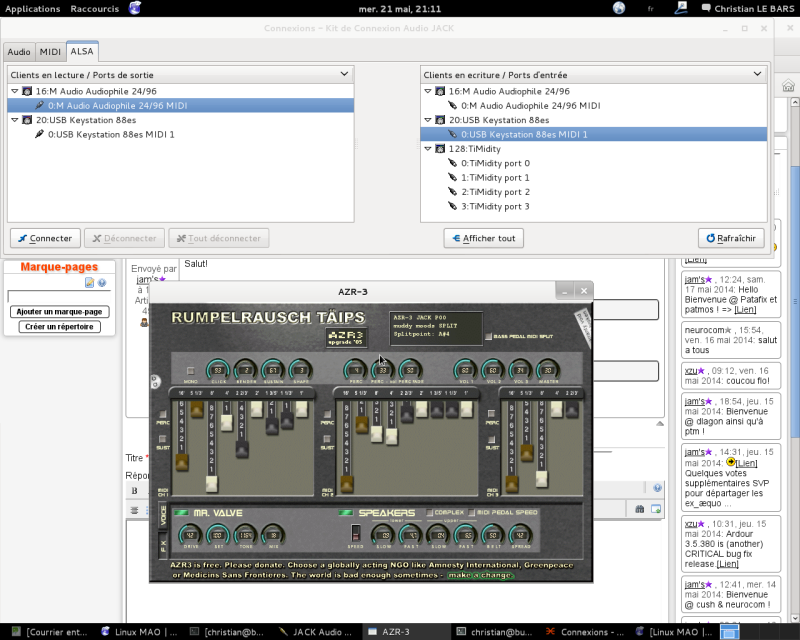Viewport: 800px width, 640px height.
Task: Toggle the MR. VALVE power LED
Action: pos(181,513)
